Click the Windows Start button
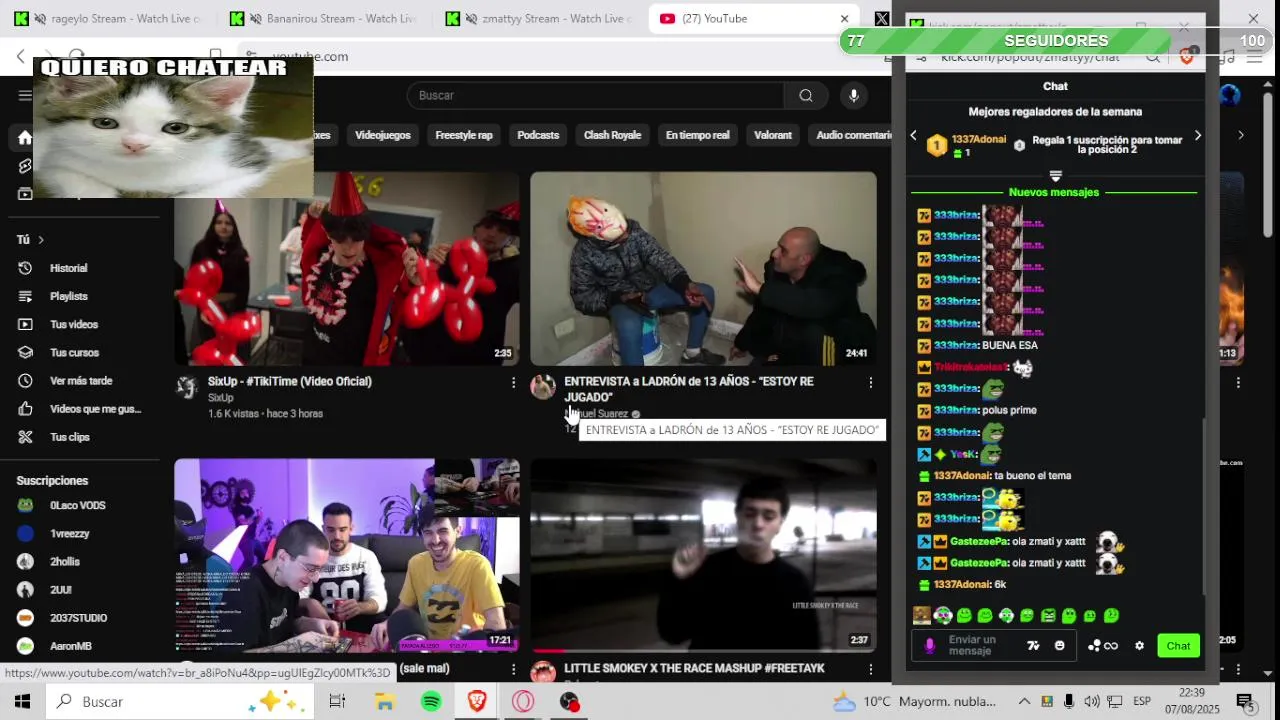This screenshot has height=720, width=1280. coord(22,702)
